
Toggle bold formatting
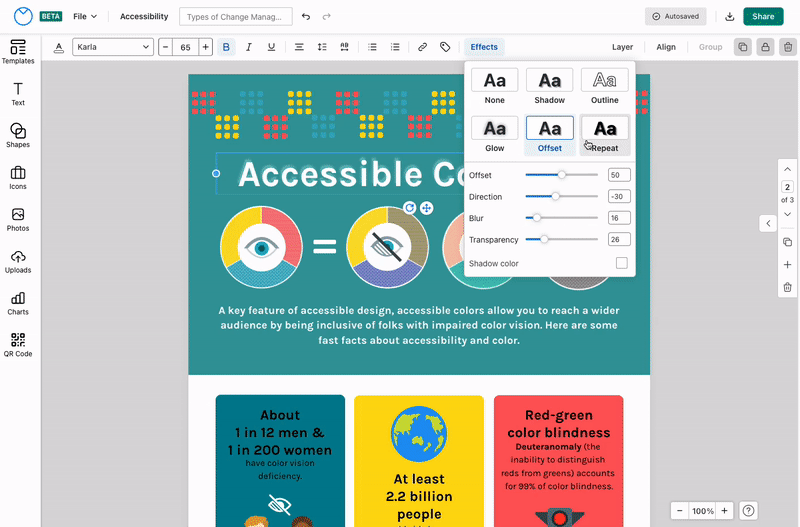[x=226, y=47]
